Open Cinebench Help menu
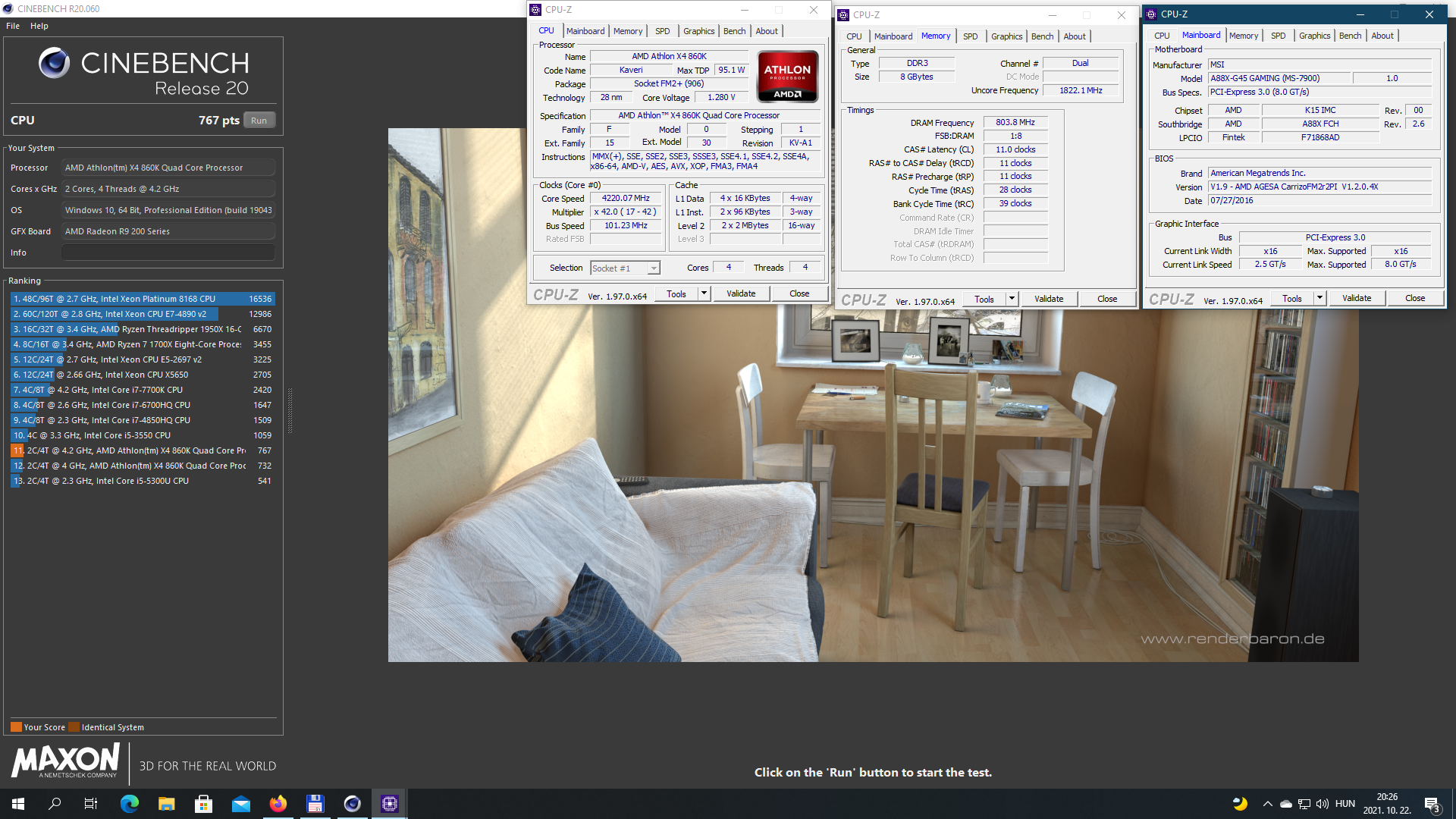Viewport: 1456px width, 819px height. (x=39, y=26)
